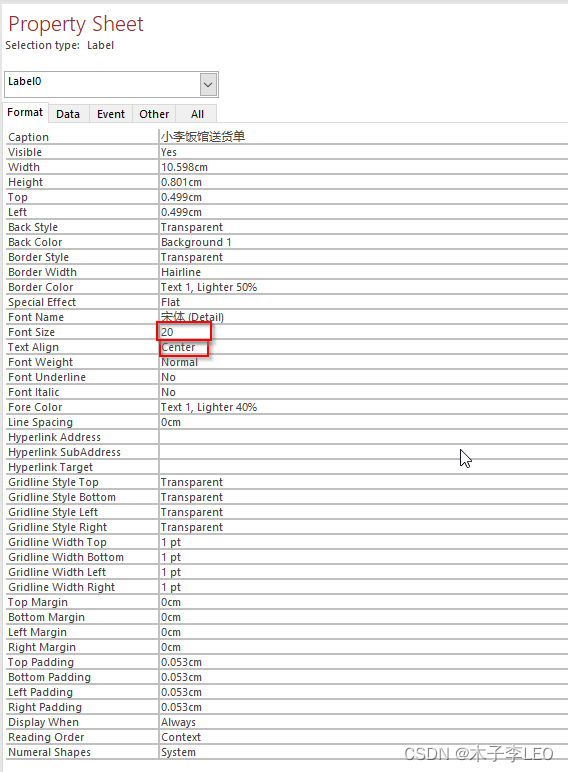Screen dimensions: 568x772
Task: Click the Format tab
Action: click(25, 113)
